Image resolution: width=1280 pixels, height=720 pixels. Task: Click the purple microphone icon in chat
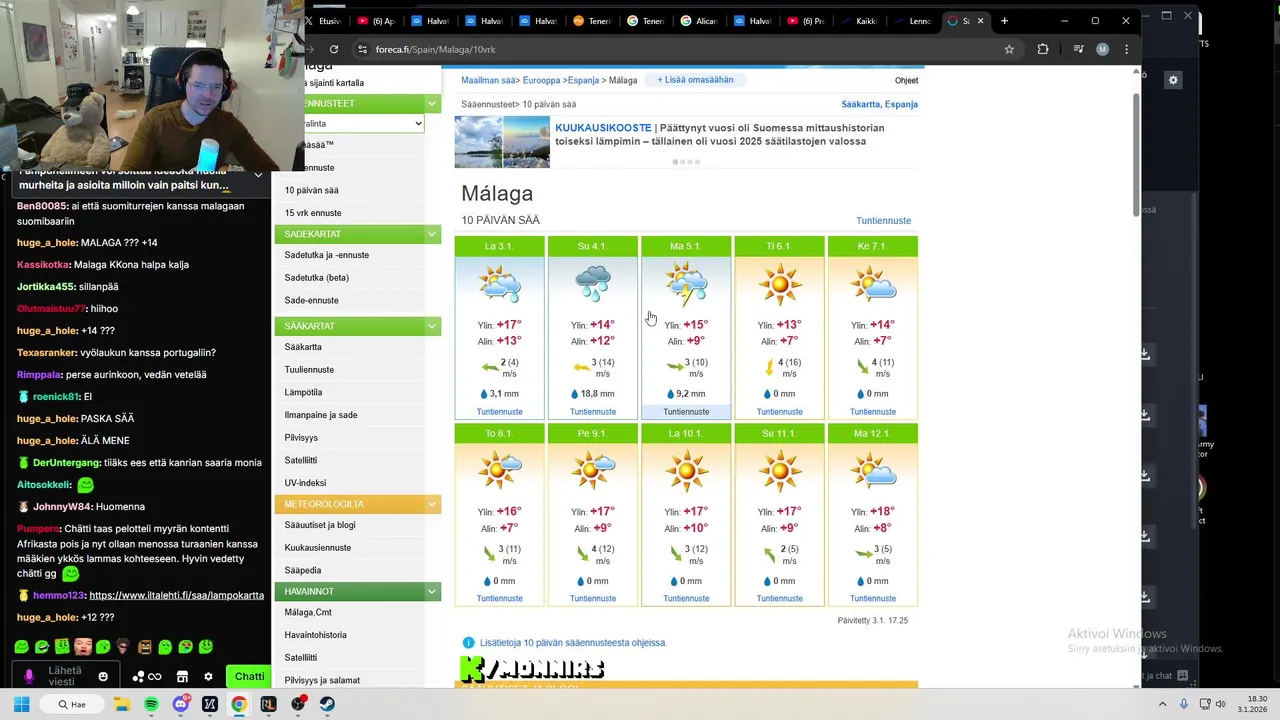click(29, 677)
